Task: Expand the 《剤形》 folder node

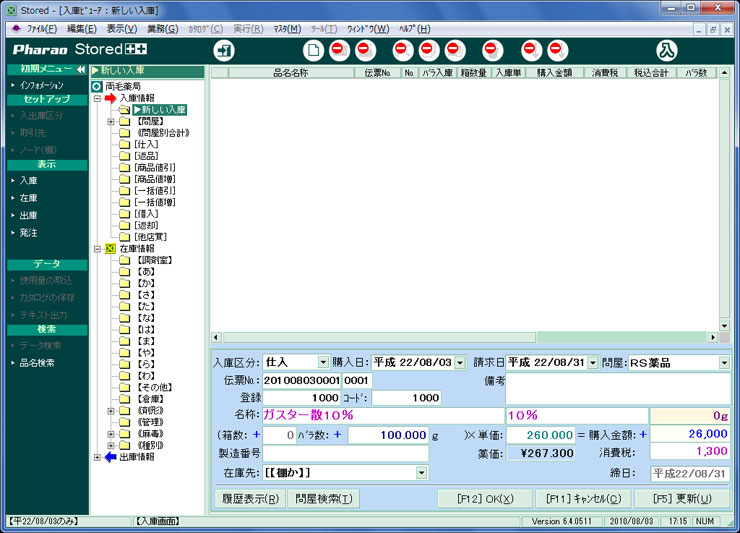Action: click(x=110, y=411)
